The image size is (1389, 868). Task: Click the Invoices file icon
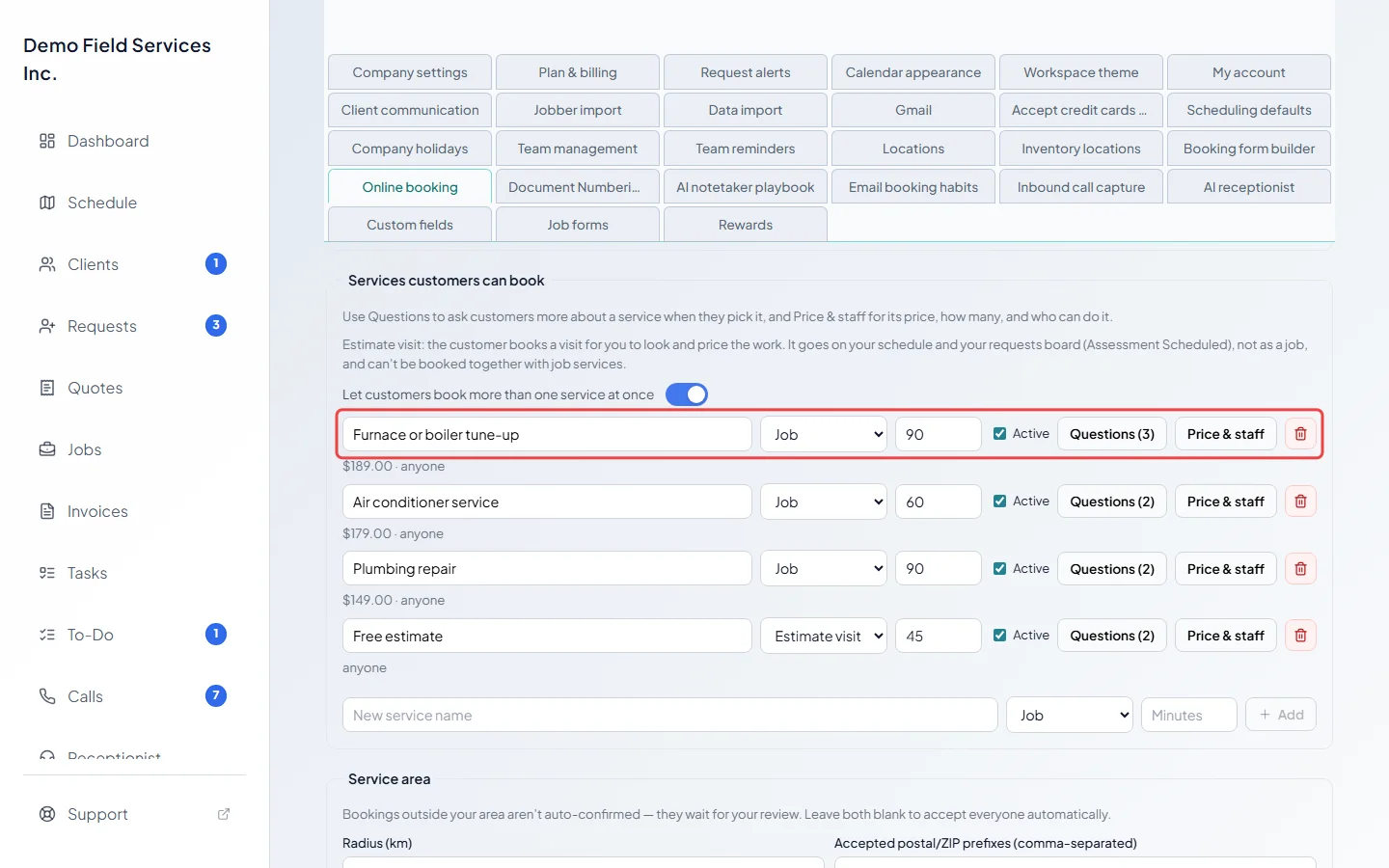(x=47, y=511)
